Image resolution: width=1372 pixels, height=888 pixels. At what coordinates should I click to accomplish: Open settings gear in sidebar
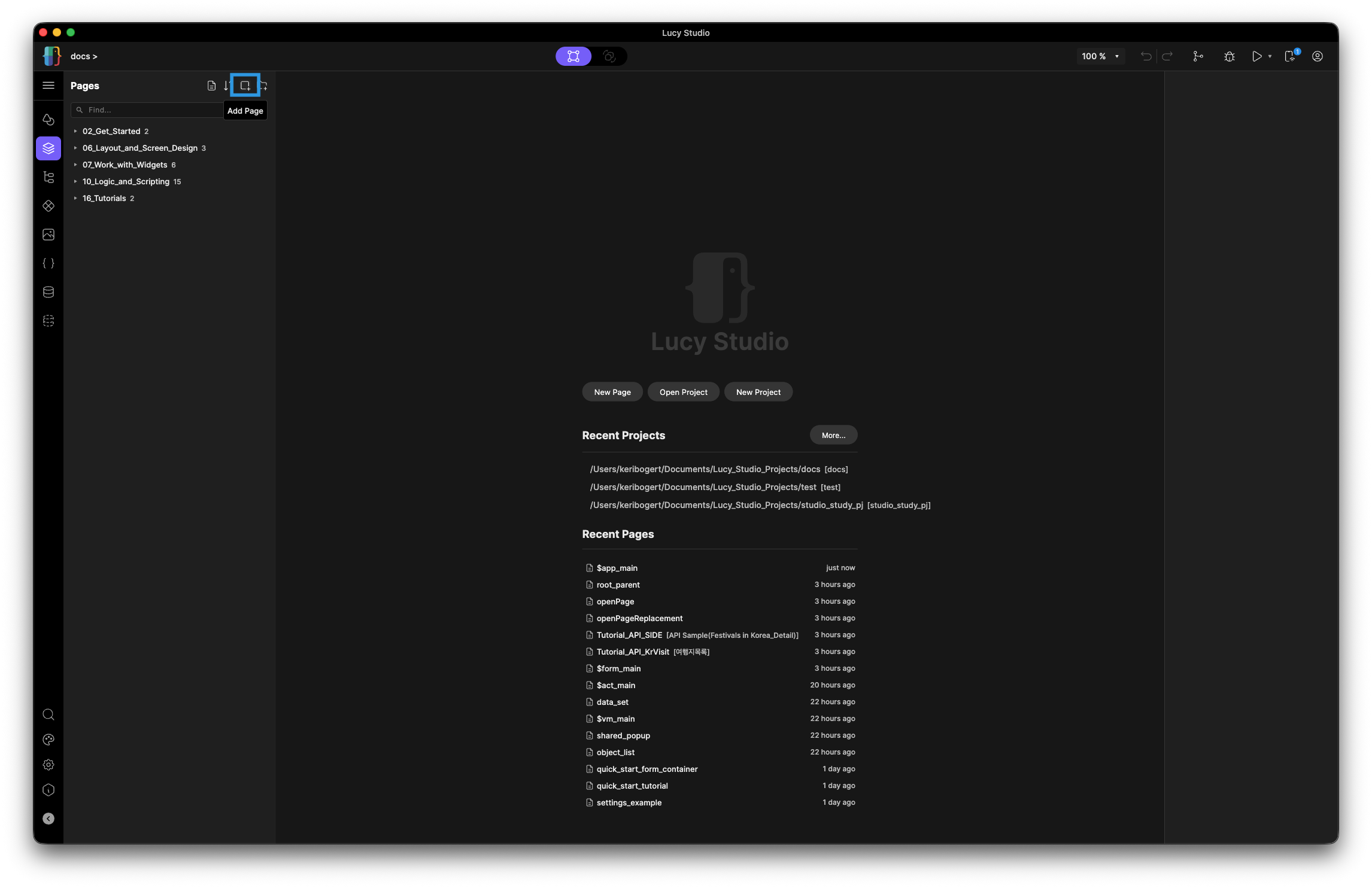pos(48,765)
